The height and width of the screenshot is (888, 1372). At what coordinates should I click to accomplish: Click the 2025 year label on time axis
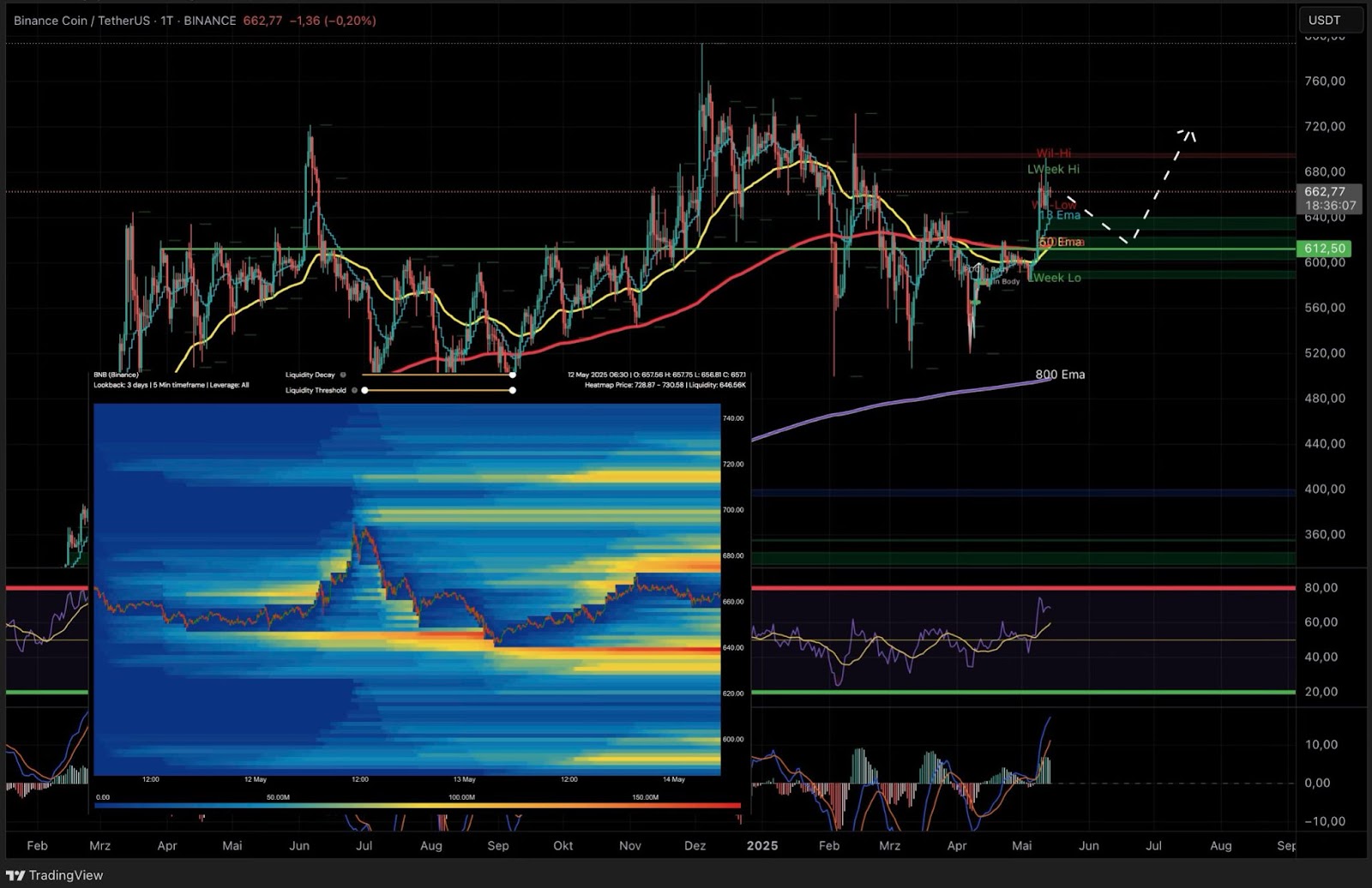coord(762,845)
